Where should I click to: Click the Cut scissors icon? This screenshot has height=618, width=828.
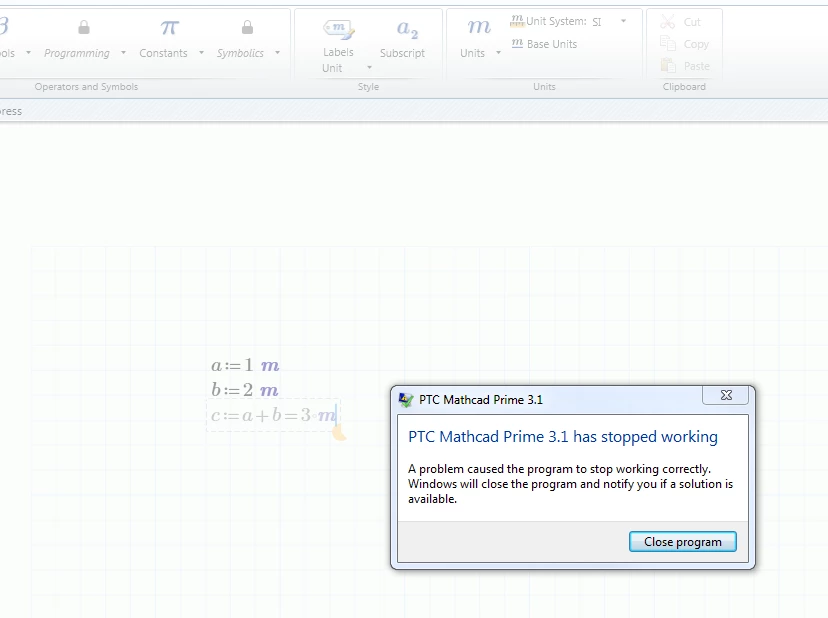click(x=667, y=22)
